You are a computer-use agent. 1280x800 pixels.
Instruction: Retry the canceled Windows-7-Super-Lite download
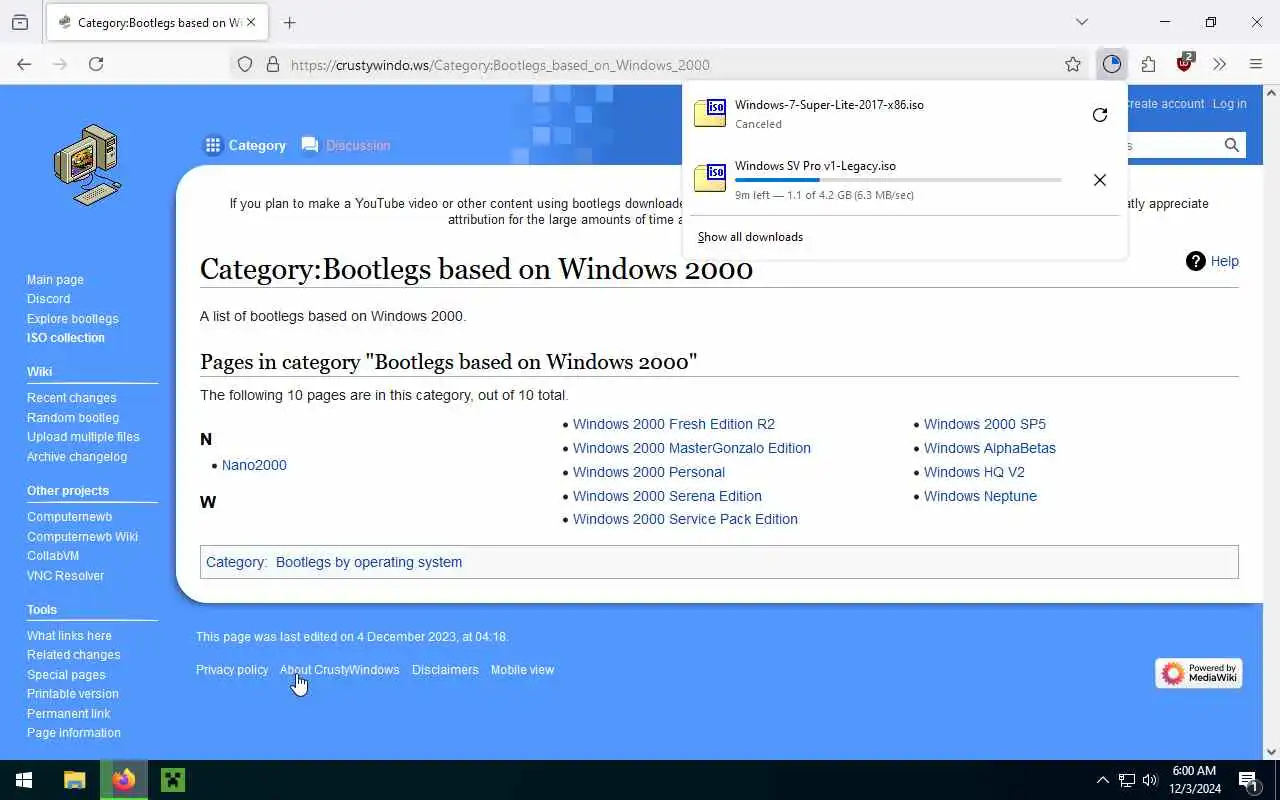[1100, 115]
